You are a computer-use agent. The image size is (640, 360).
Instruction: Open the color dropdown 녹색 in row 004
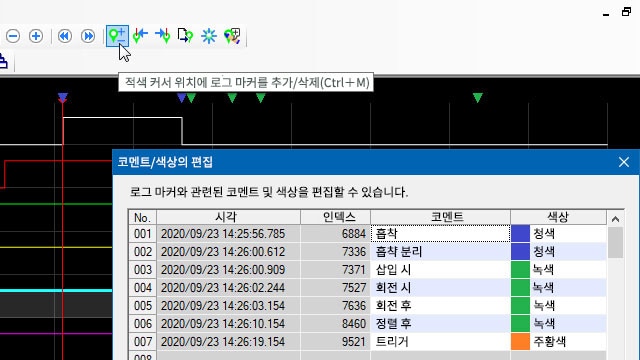(568, 287)
